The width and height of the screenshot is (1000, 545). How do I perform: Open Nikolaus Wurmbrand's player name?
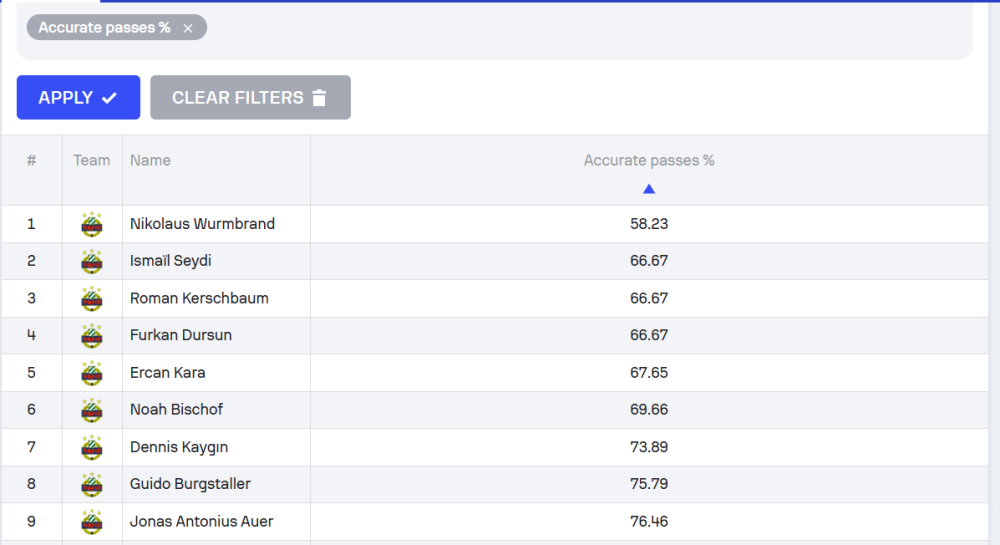[202, 224]
